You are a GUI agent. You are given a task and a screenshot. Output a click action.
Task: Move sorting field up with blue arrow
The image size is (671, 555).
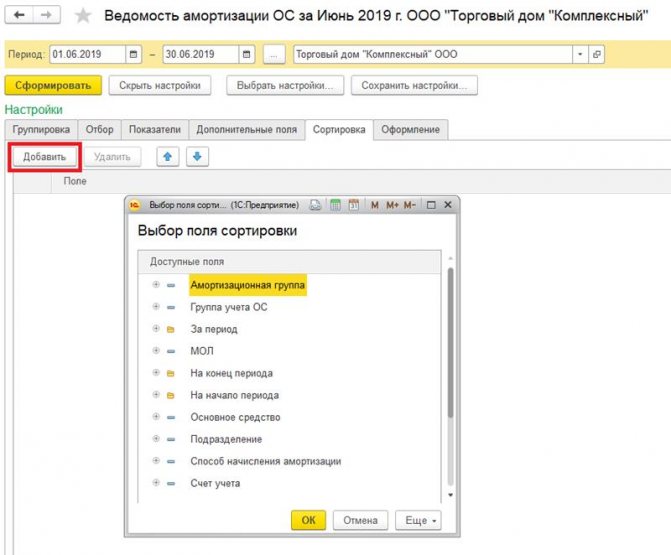[x=168, y=157]
